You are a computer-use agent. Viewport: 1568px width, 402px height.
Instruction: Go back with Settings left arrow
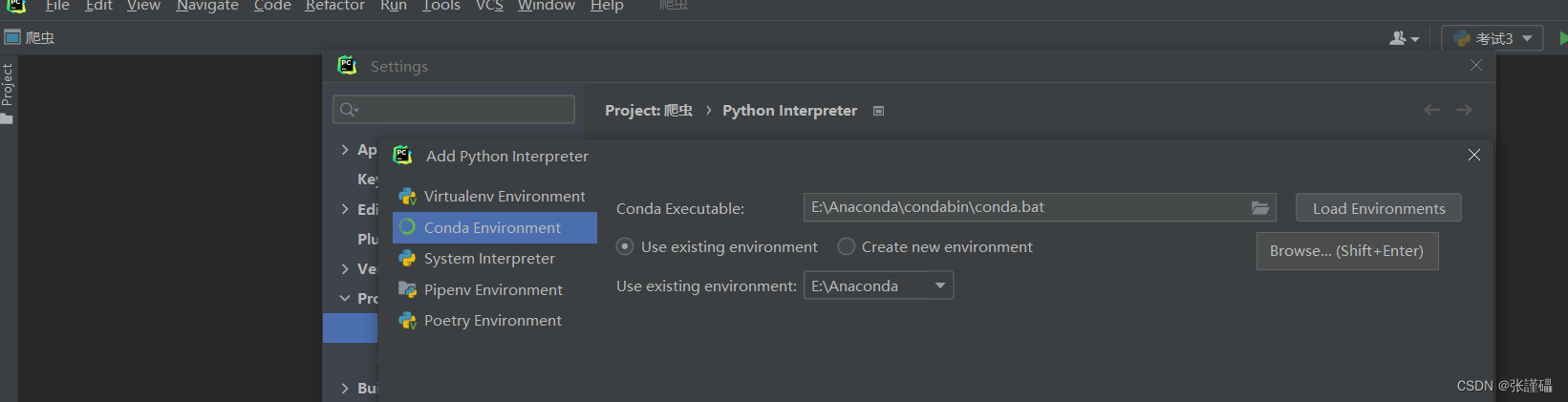1431,110
